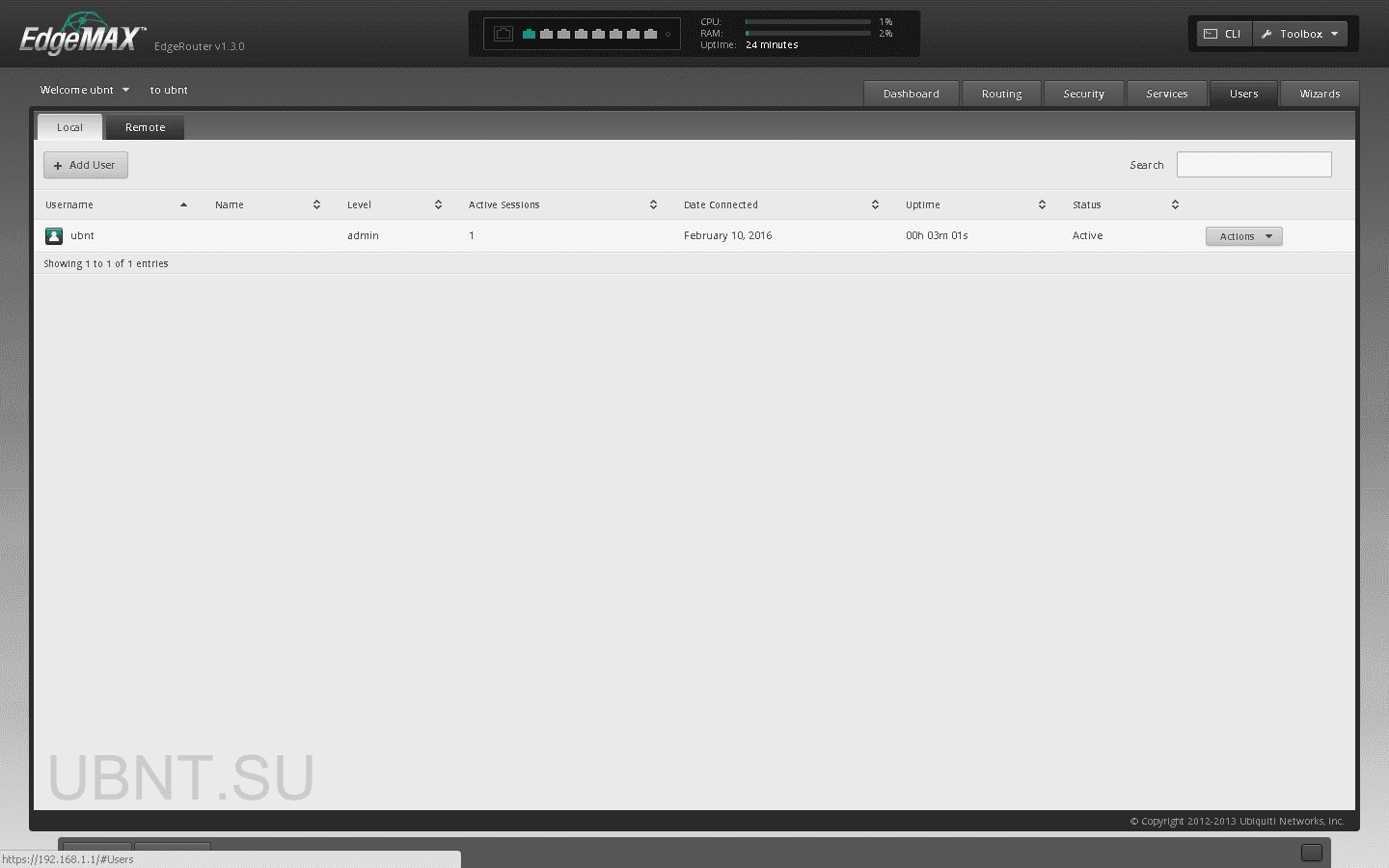Toggle Username column sort direction
1389x868 pixels.
(183, 204)
